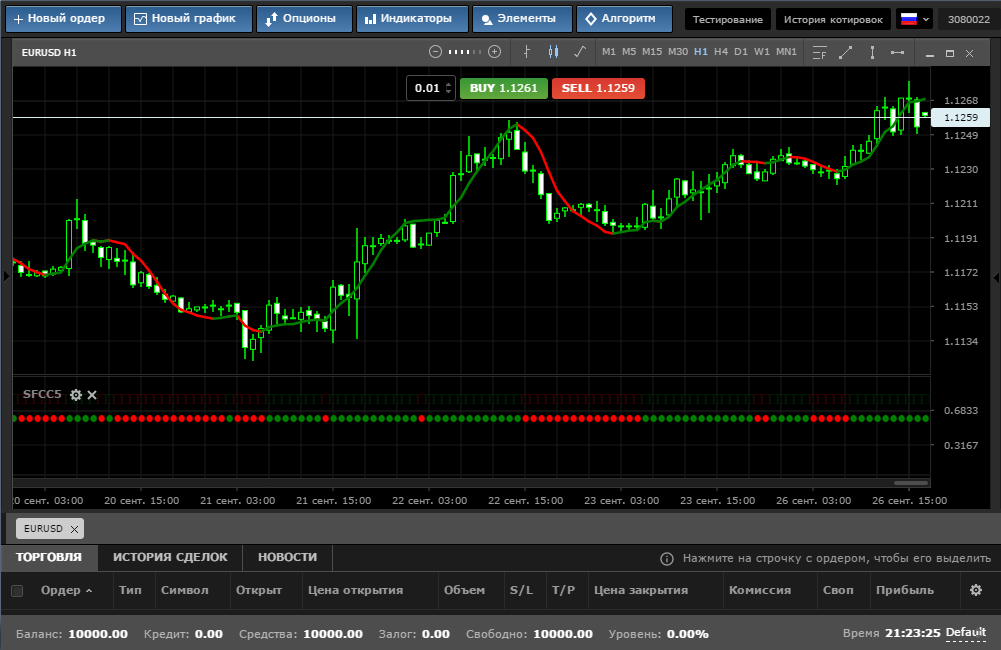The width and height of the screenshot is (1001, 650).
Task: Open Тестирование section
Action: click(x=728, y=19)
